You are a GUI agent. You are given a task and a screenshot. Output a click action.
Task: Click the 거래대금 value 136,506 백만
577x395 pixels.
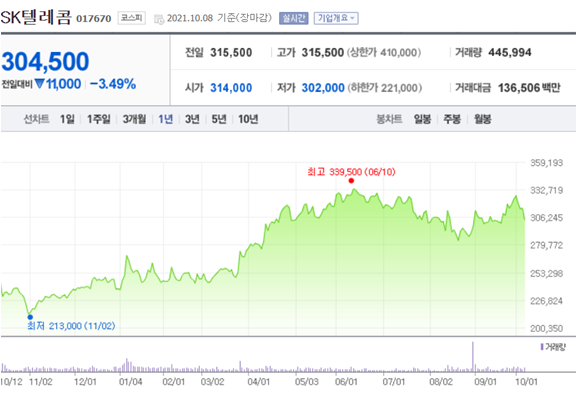[x=529, y=88]
